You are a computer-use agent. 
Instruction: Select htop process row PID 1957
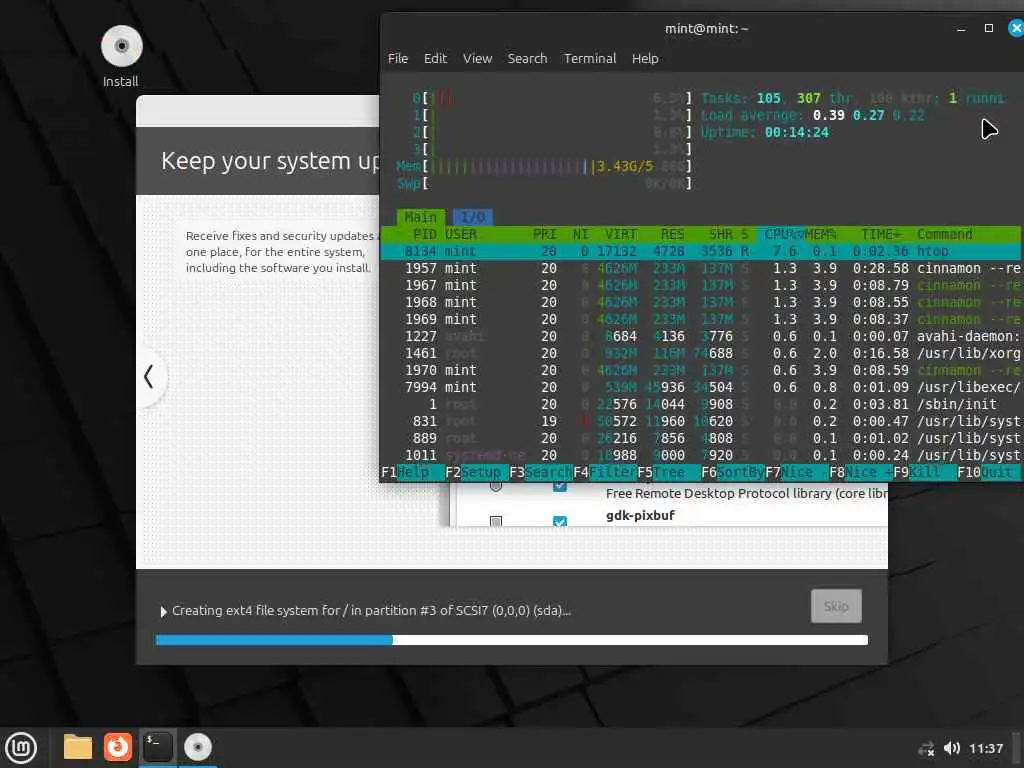[700, 268]
